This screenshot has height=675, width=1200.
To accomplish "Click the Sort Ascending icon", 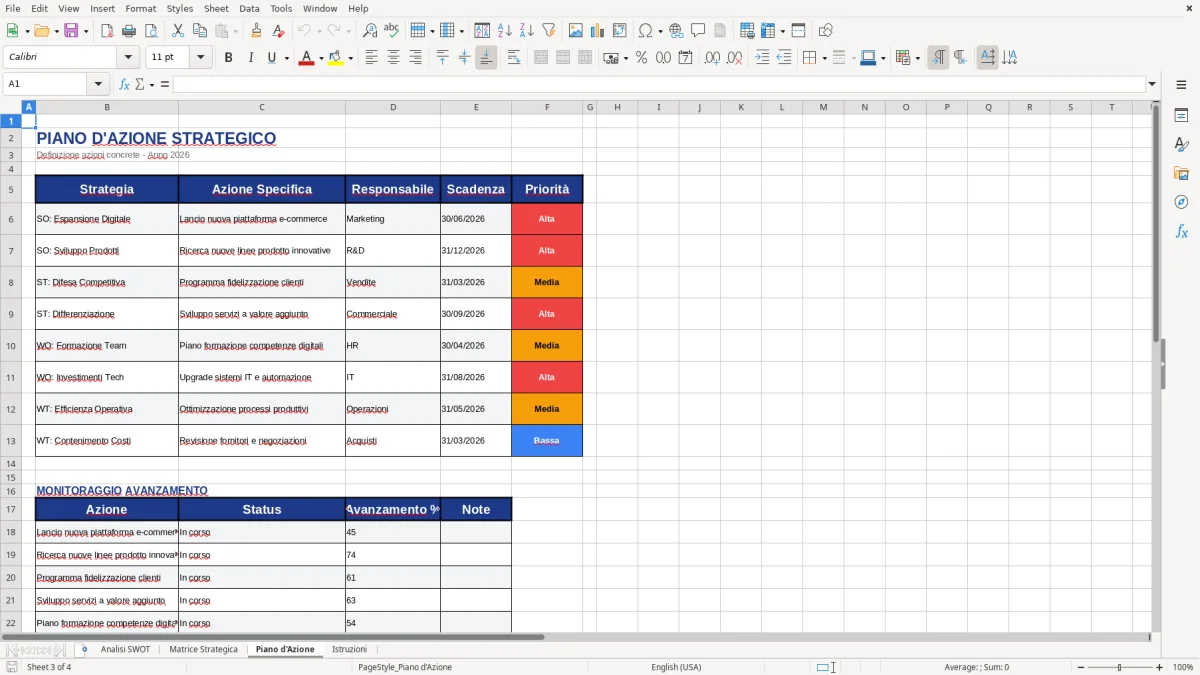I will tap(505, 29).
